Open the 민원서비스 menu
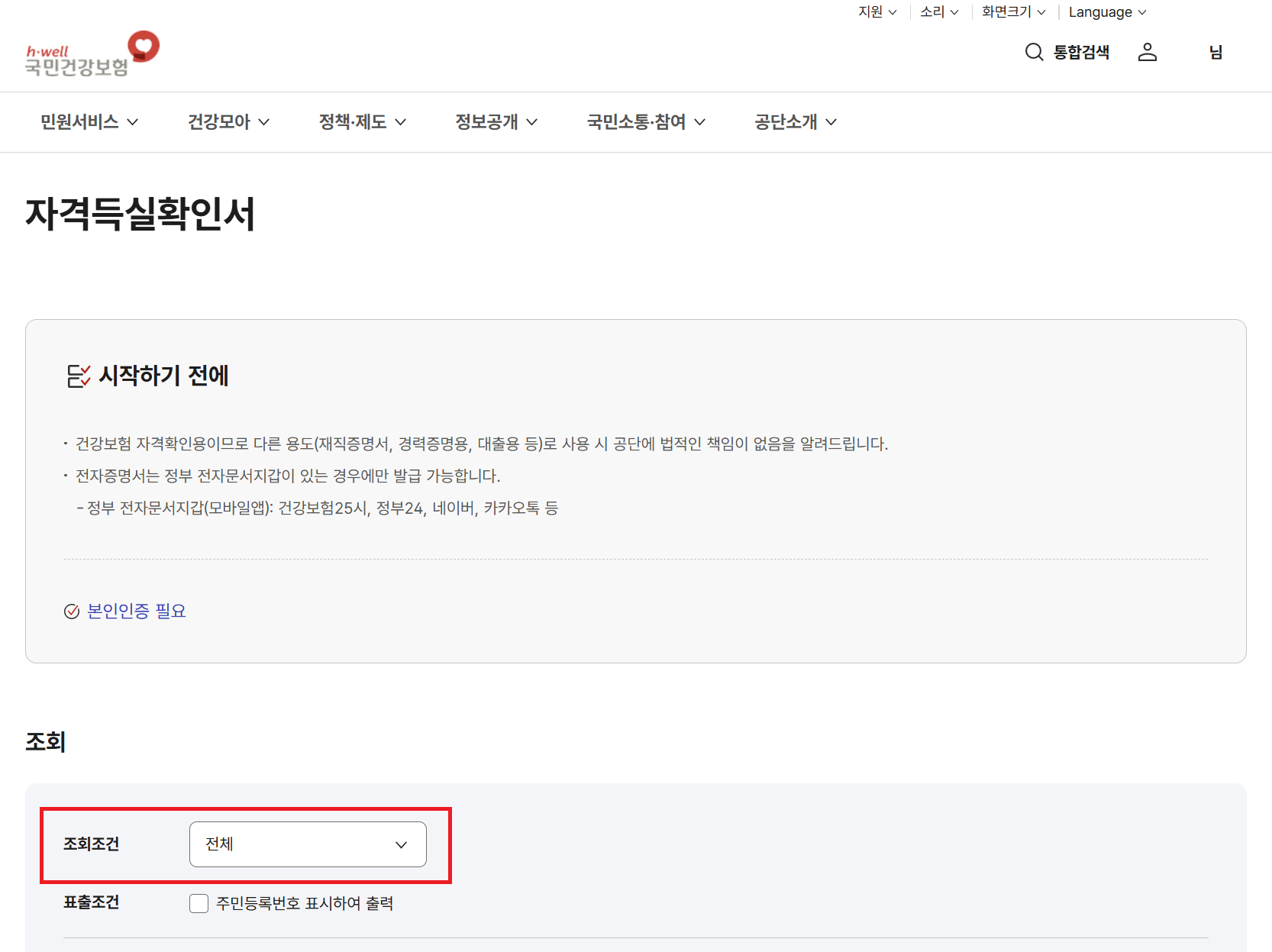 point(89,122)
